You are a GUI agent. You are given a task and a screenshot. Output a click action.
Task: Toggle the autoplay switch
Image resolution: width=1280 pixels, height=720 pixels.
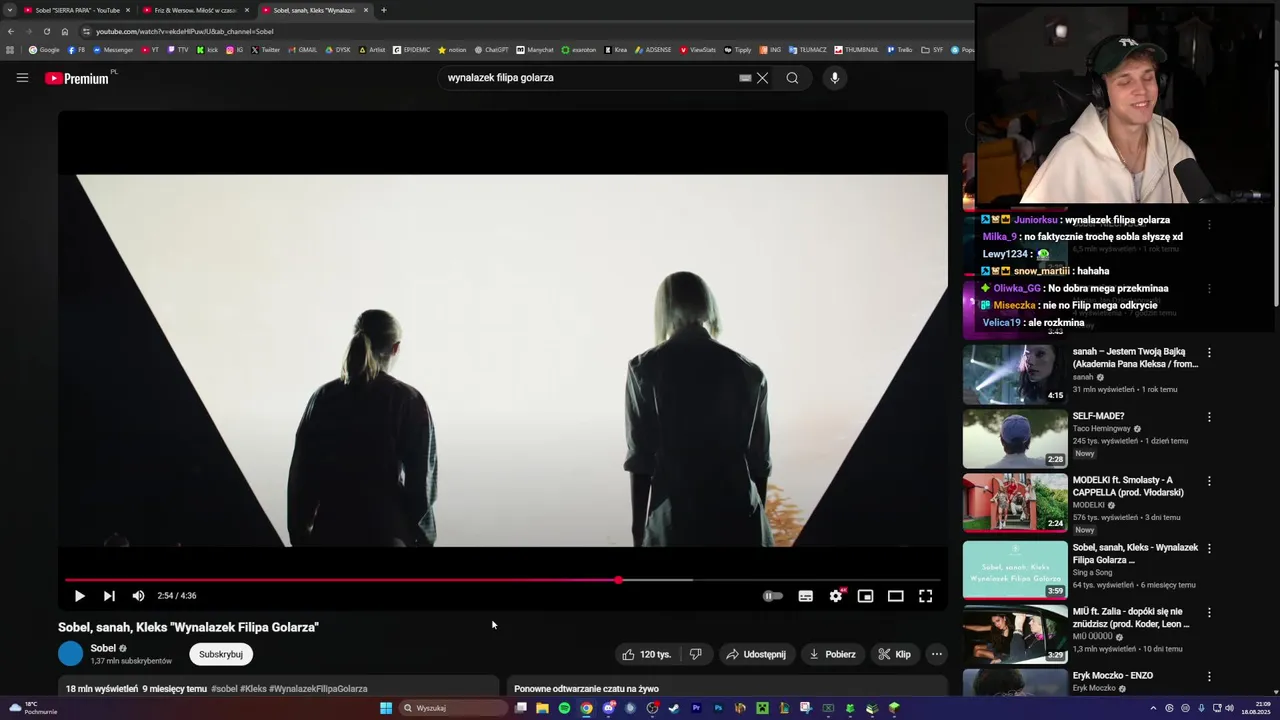pos(773,596)
